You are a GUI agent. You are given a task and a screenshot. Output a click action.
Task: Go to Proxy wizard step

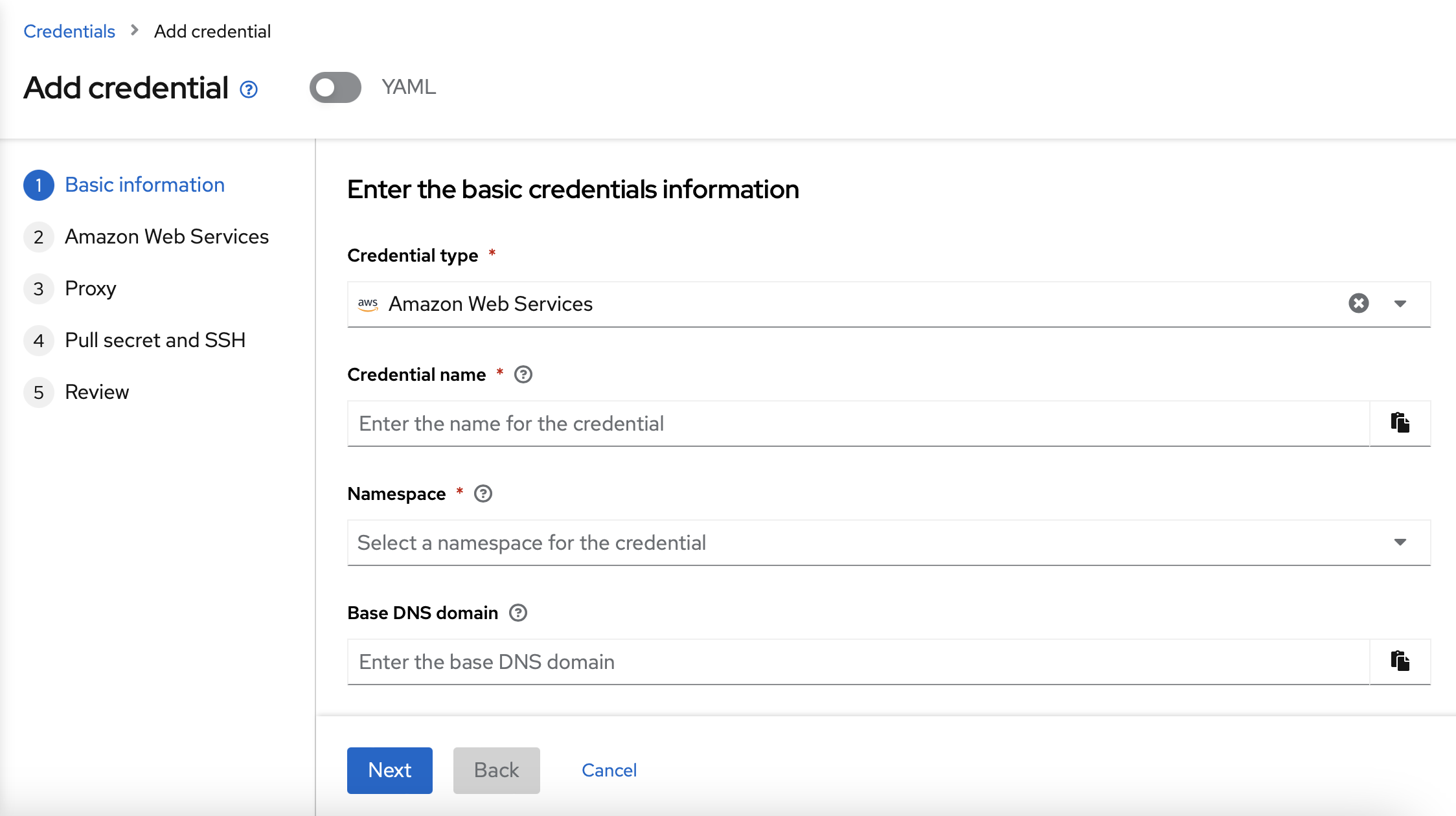pos(91,289)
